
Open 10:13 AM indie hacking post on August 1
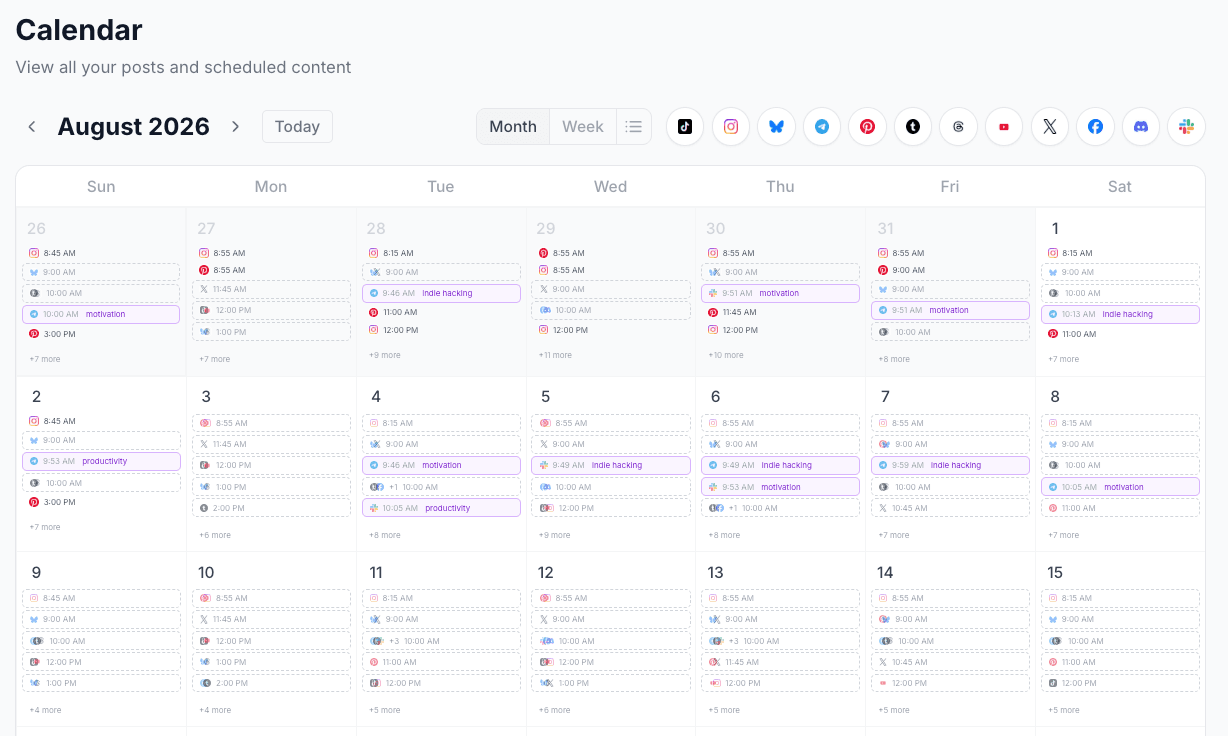click(x=1120, y=314)
